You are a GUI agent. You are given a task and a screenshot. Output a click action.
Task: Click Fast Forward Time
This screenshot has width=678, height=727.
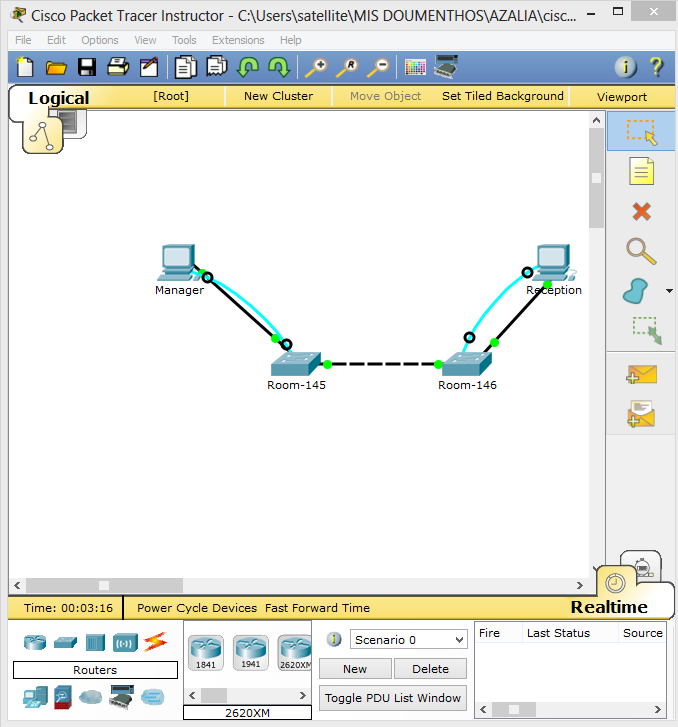click(x=317, y=608)
